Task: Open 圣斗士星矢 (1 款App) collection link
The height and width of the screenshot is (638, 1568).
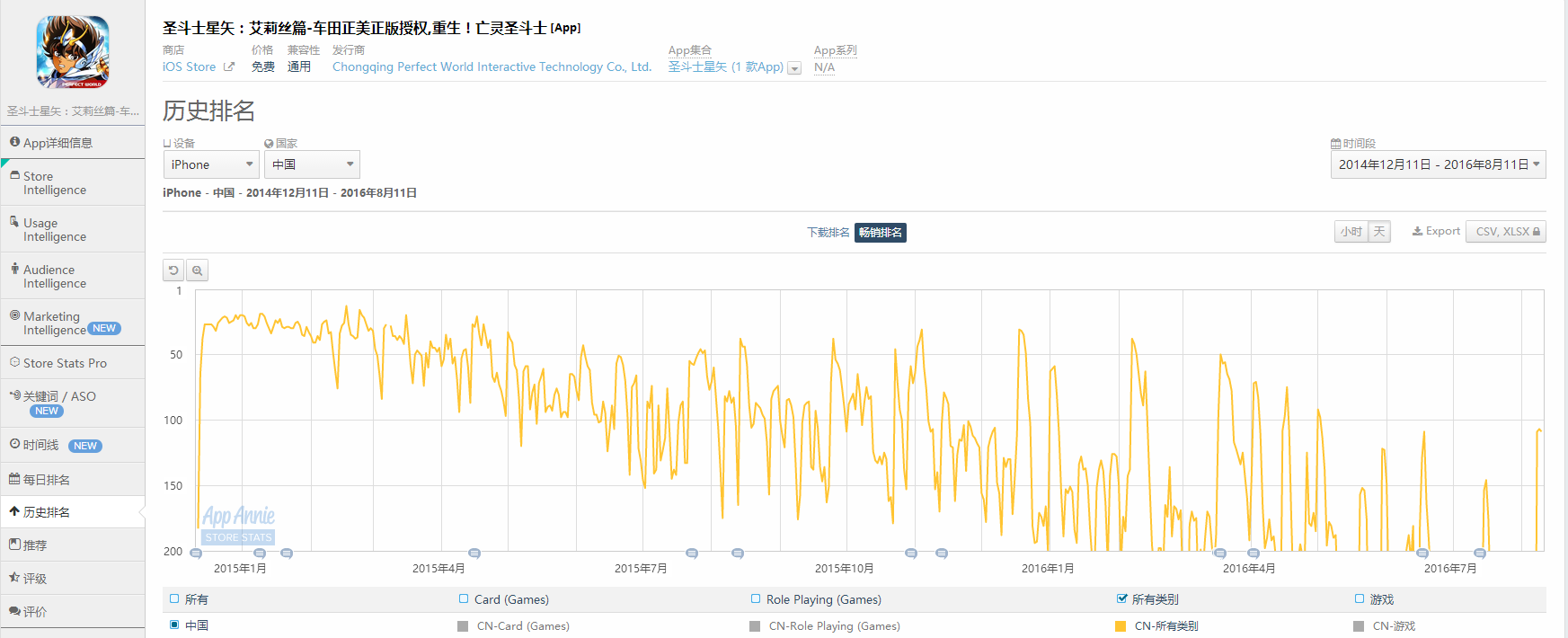Action: (x=726, y=67)
